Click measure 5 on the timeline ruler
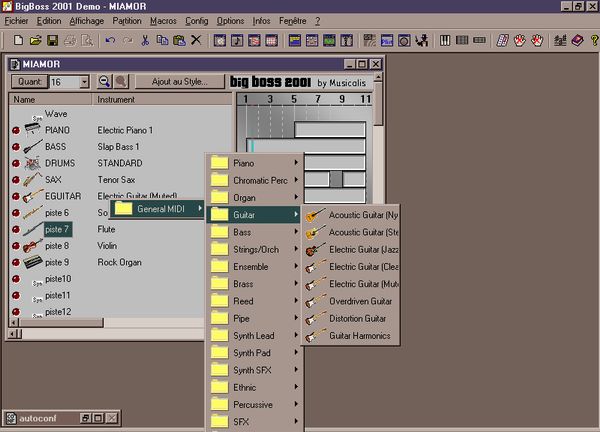 [294, 99]
